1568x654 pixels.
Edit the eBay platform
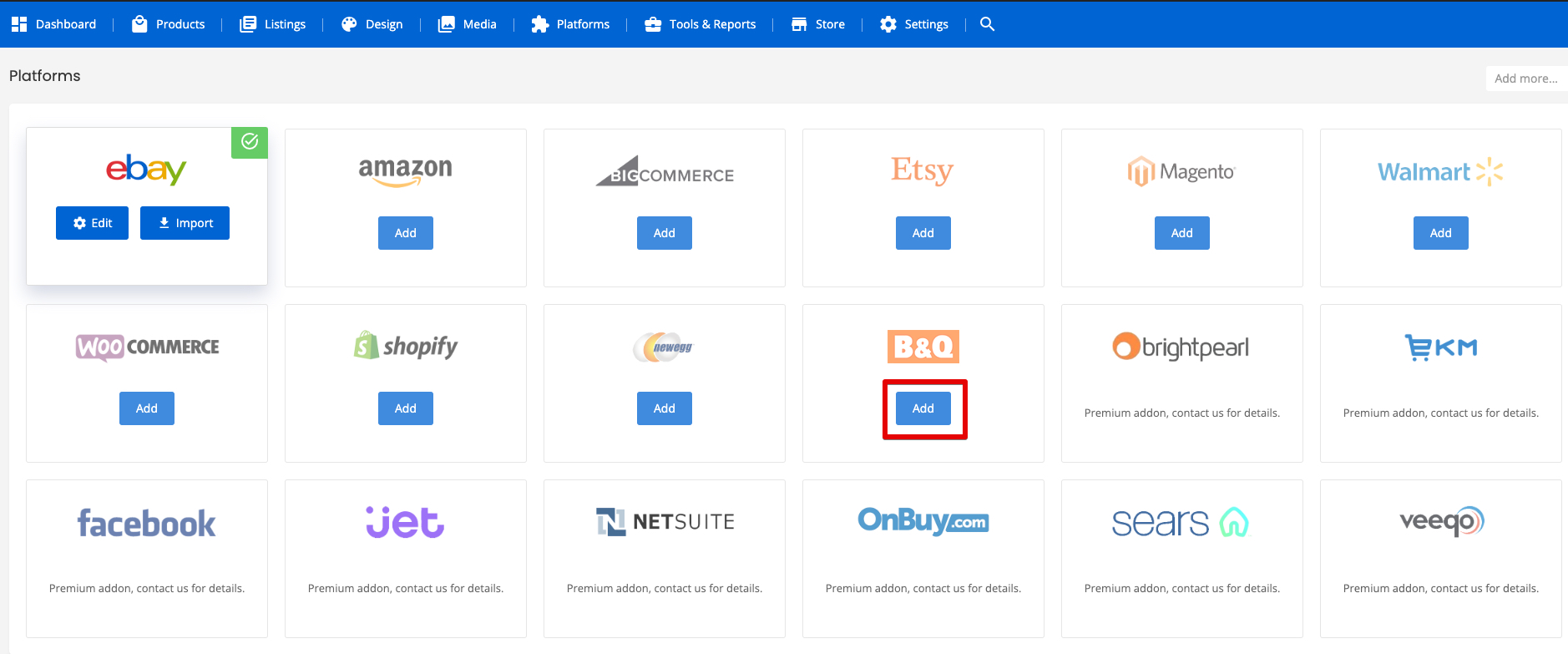coord(92,223)
